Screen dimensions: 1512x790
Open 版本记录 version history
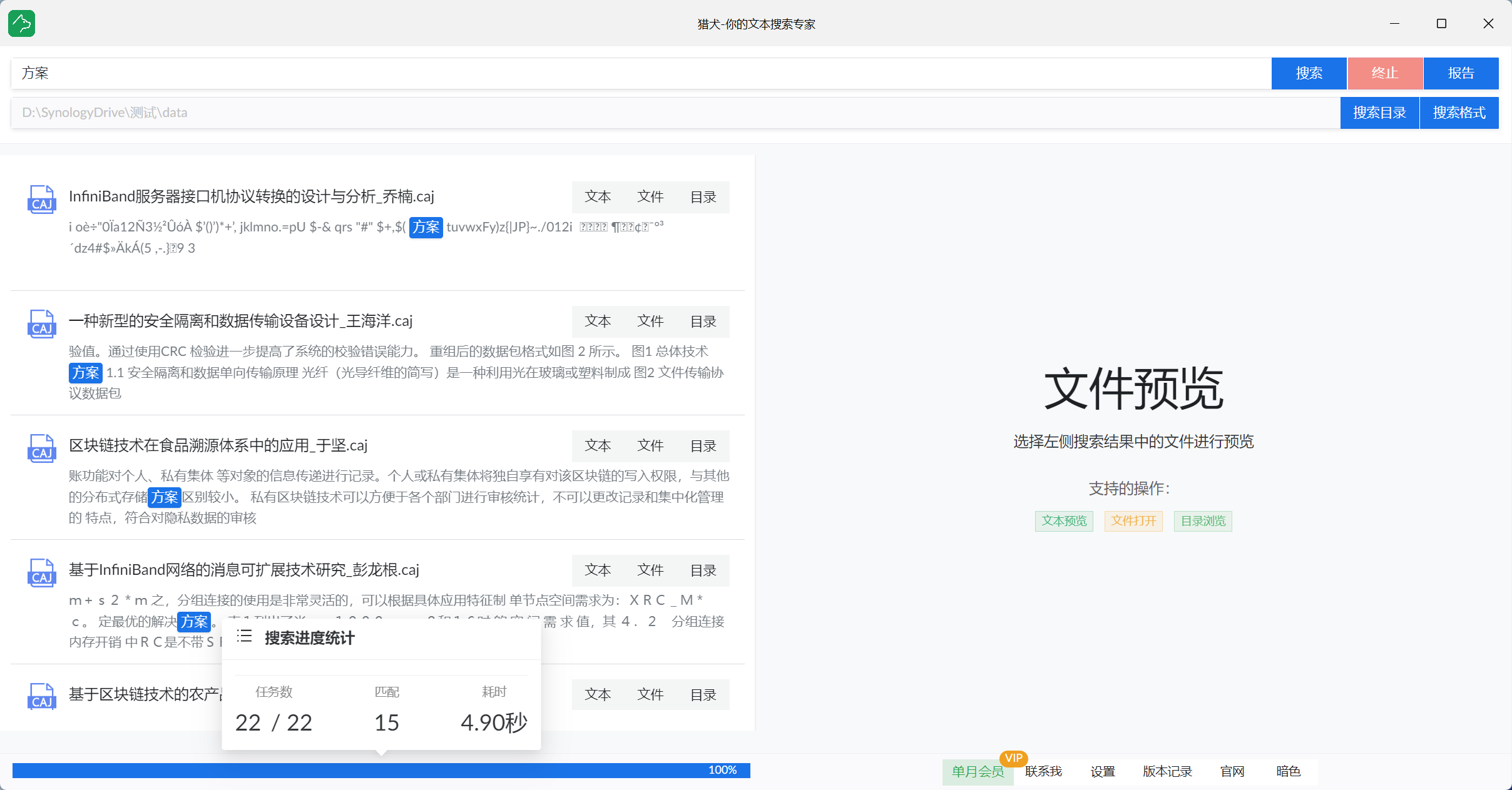point(1167,771)
